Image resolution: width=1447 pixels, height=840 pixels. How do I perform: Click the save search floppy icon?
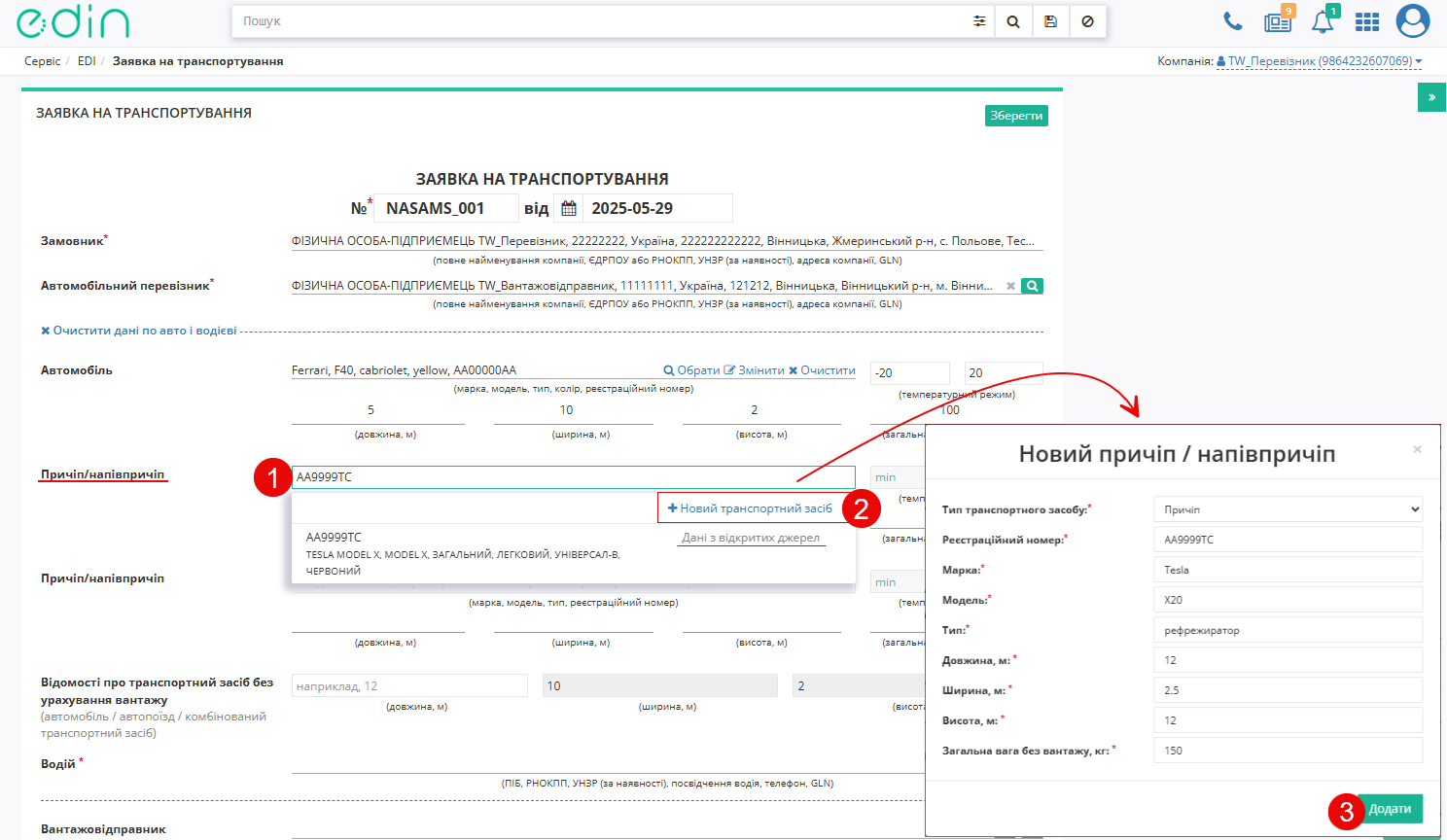point(1050,21)
